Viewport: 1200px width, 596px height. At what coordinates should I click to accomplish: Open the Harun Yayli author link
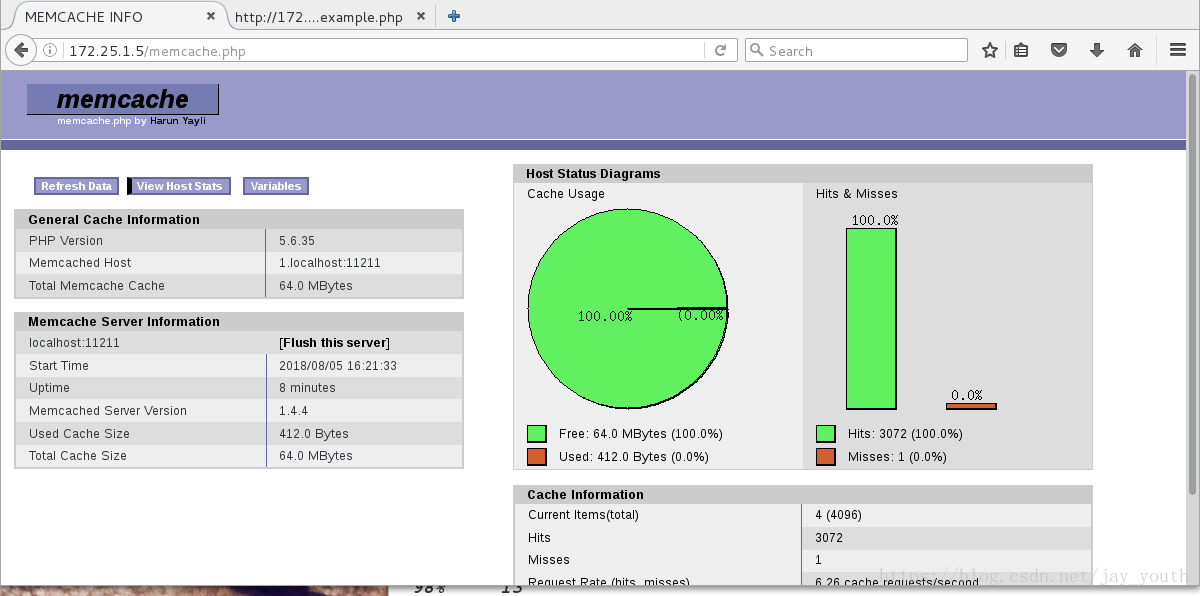pyautogui.click(x=178, y=121)
